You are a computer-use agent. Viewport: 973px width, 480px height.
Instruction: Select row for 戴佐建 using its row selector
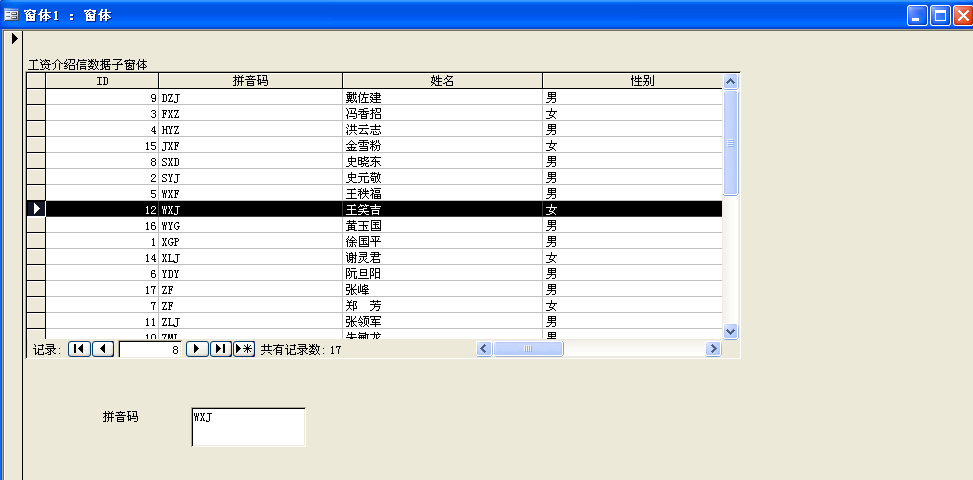pyautogui.click(x=35, y=97)
